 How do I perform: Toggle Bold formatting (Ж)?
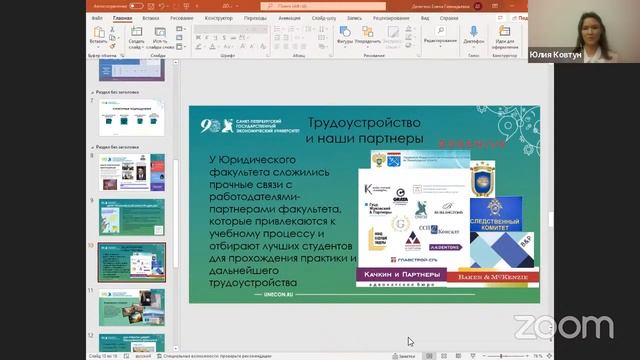pyautogui.click(x=198, y=38)
